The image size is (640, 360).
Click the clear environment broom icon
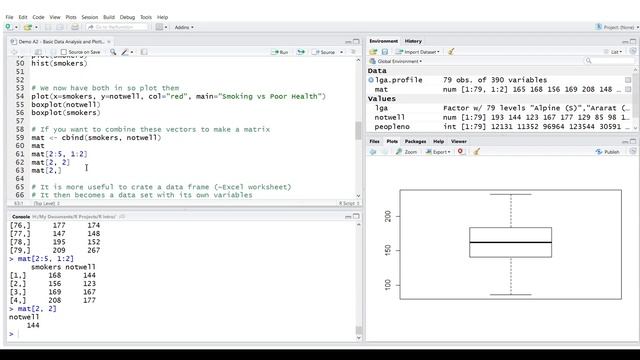[451, 52]
